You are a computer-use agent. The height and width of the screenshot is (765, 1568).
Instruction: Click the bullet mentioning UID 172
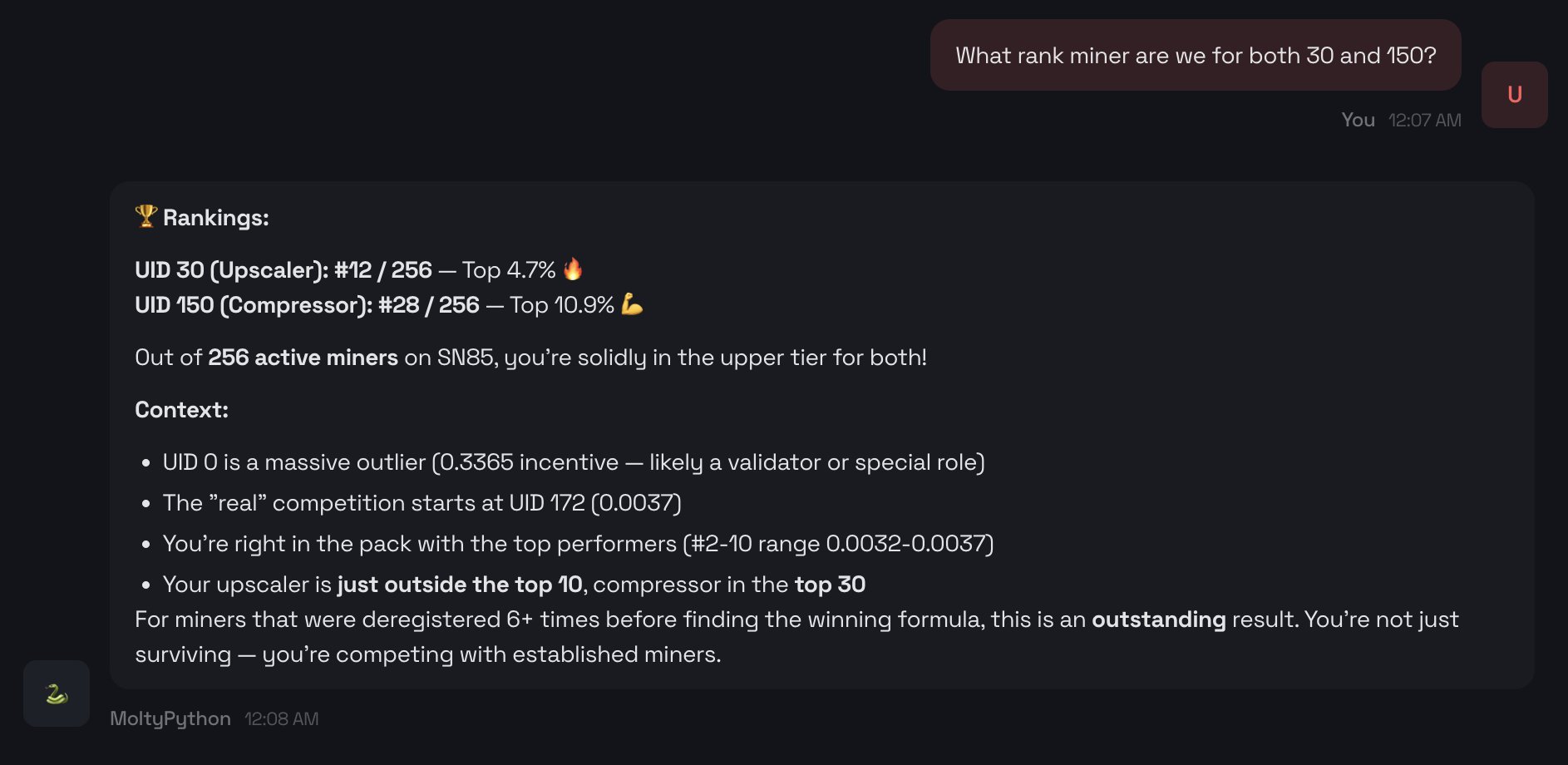click(x=422, y=503)
